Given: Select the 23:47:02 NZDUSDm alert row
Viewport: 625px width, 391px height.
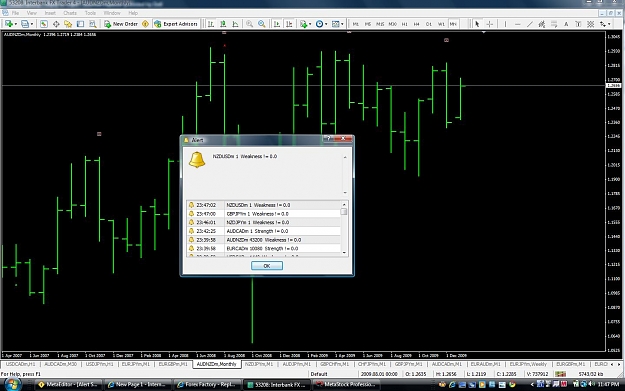Looking at the screenshot, I should (x=263, y=205).
